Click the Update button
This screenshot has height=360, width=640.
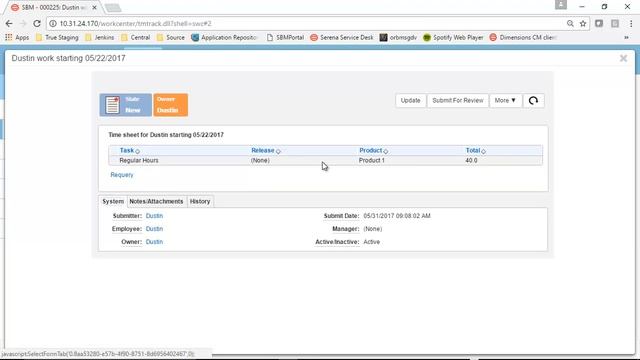click(x=411, y=100)
